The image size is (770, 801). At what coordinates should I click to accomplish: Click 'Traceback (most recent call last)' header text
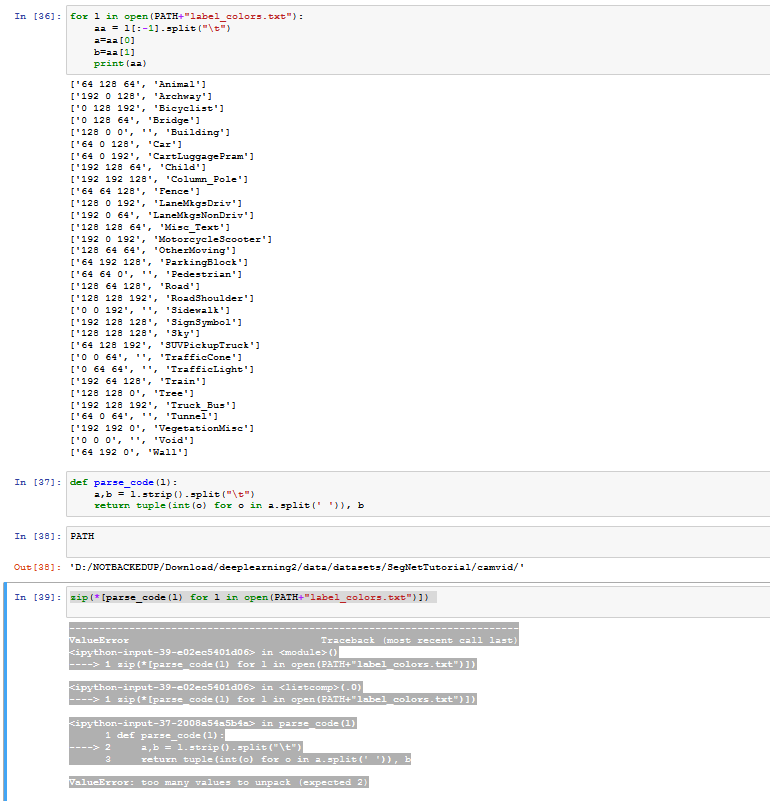[x=418, y=639]
